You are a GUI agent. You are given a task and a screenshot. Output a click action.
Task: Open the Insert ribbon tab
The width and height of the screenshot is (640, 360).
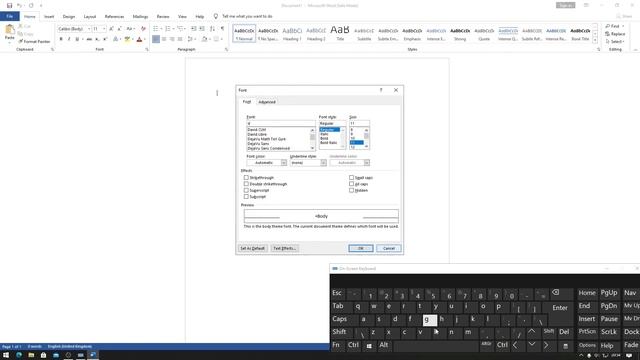point(49,17)
